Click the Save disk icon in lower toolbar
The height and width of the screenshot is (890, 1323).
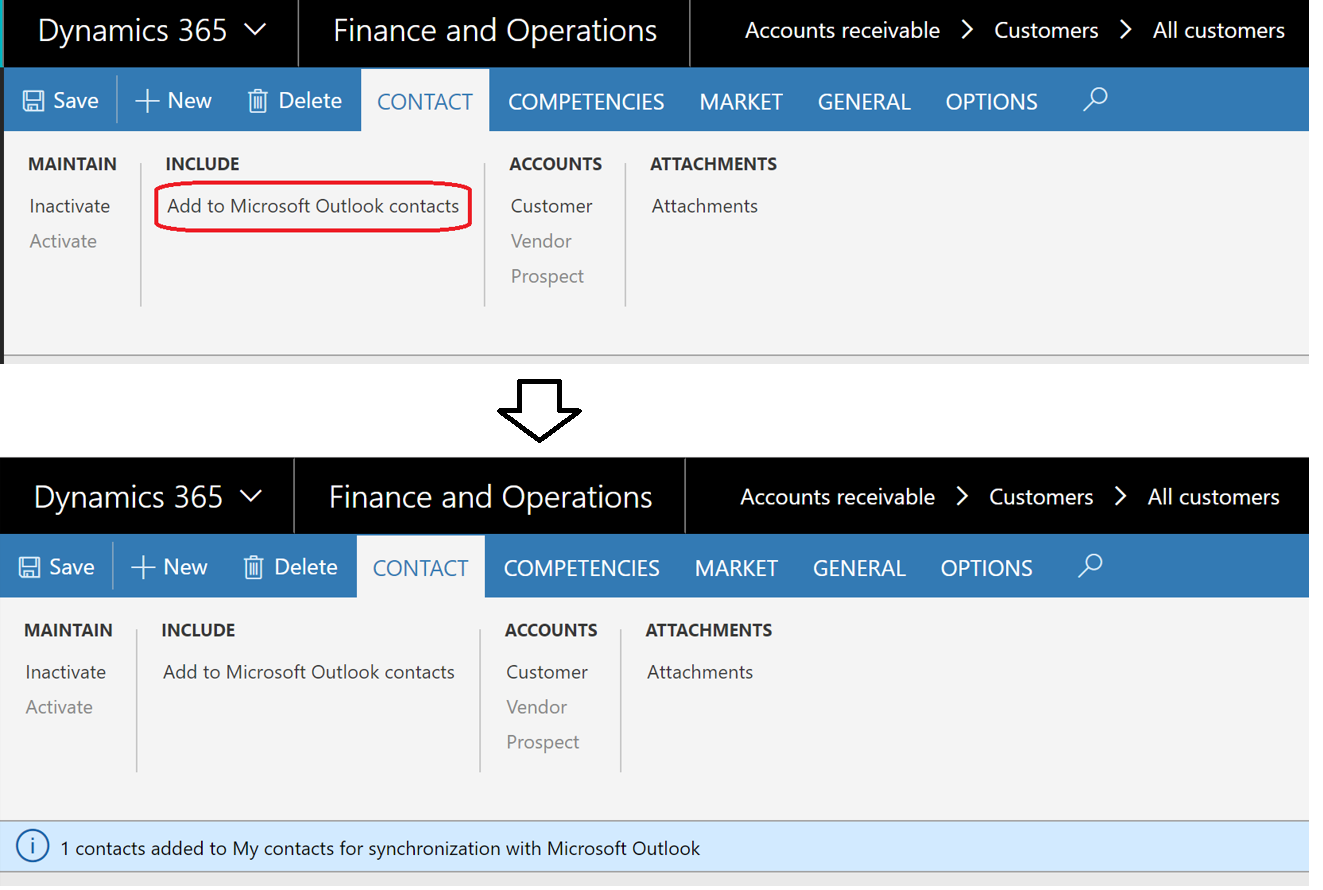coord(29,567)
